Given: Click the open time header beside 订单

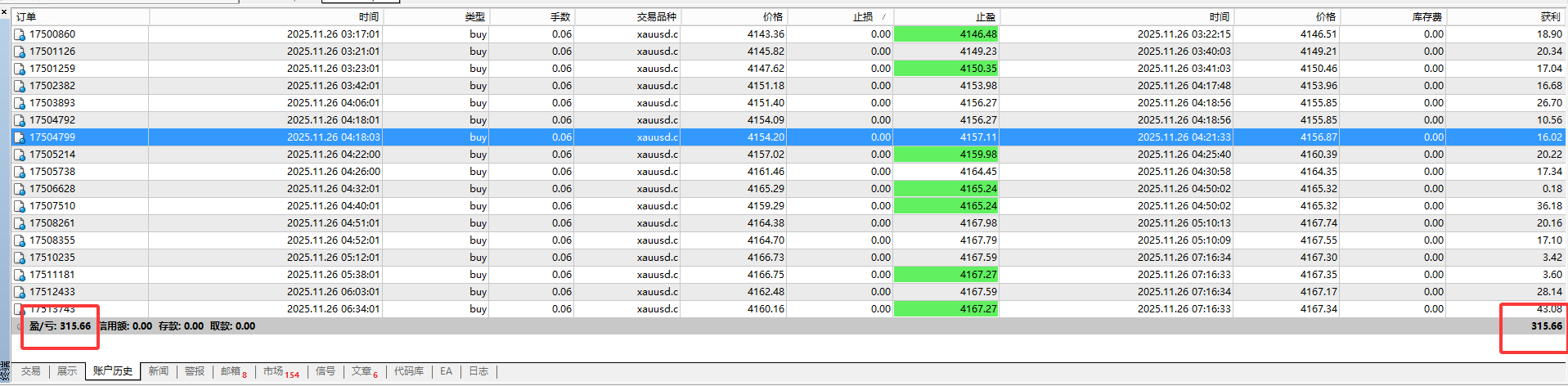Looking at the screenshot, I should [x=266, y=16].
